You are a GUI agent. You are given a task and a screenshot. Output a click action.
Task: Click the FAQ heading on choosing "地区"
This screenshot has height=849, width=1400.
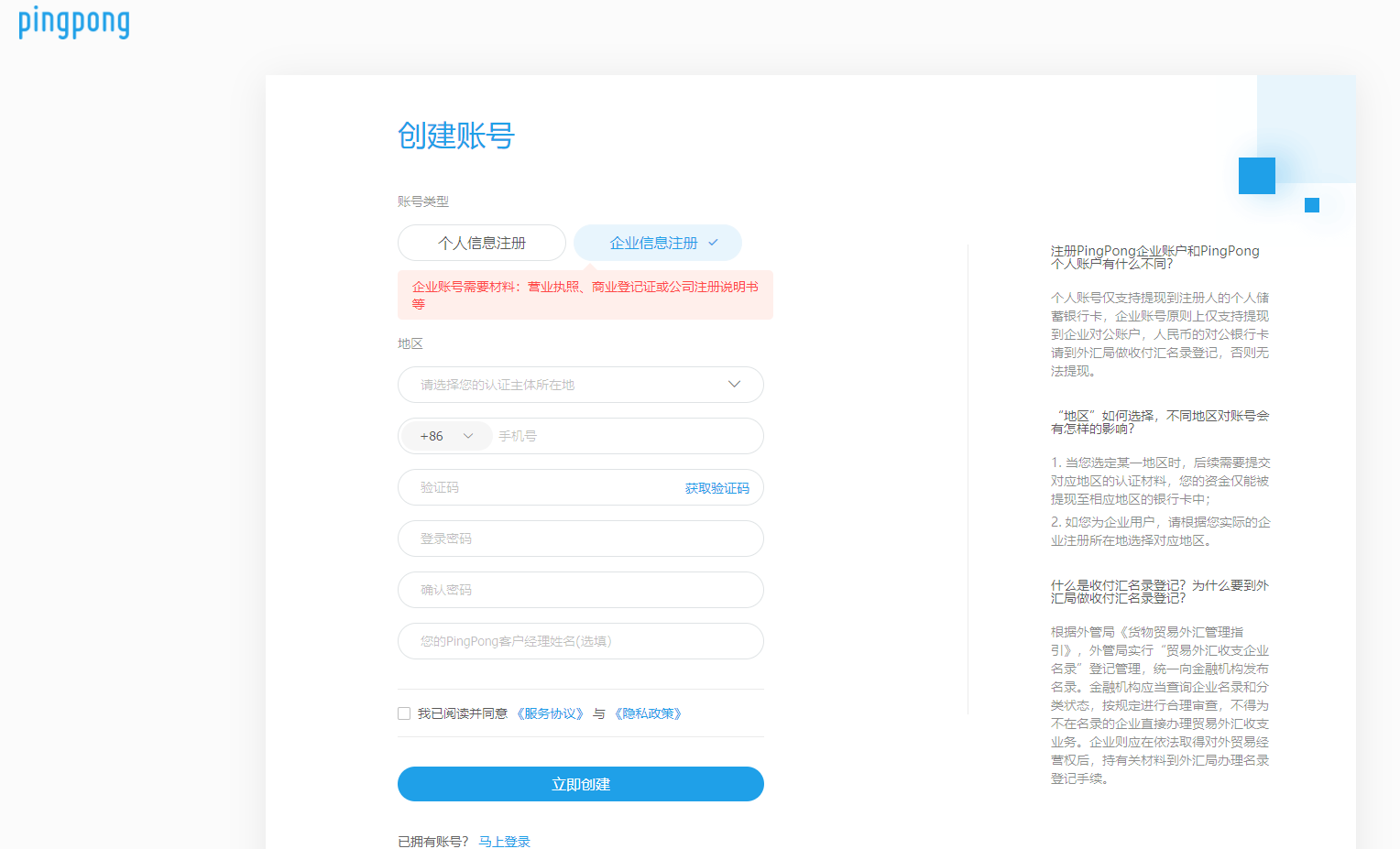coord(1159,422)
